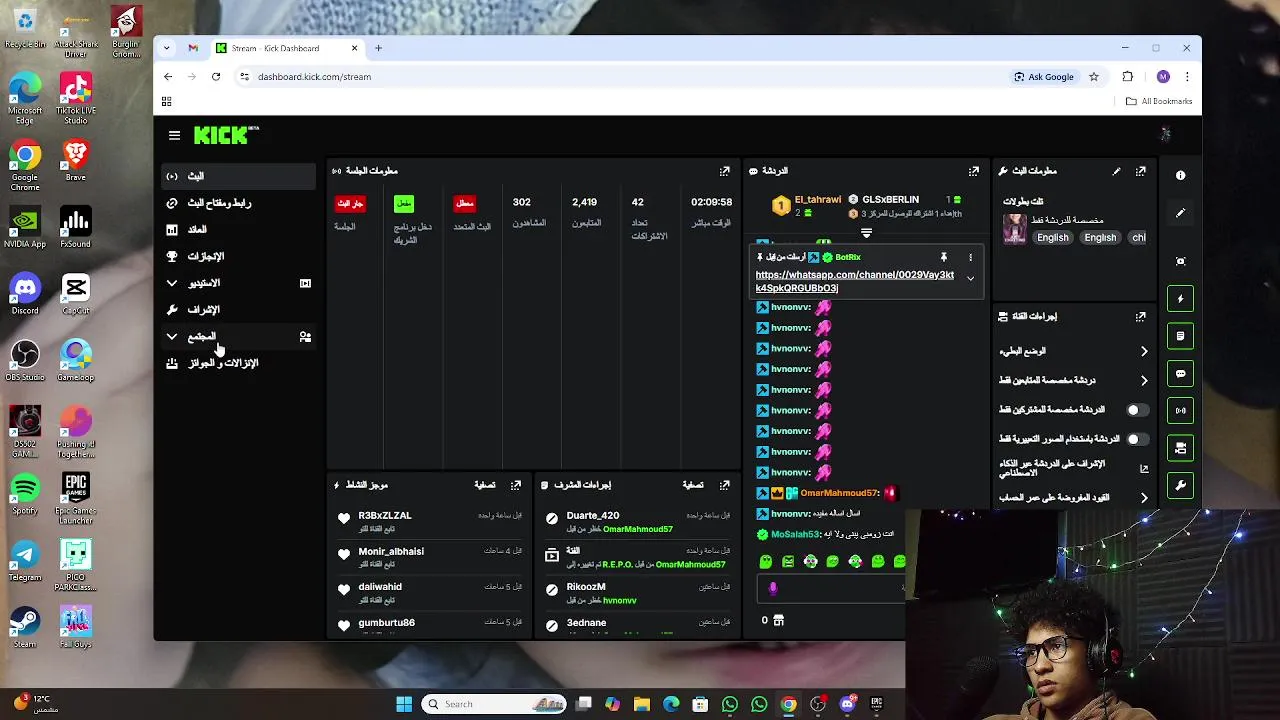Click the shop icon below chat input
Image resolution: width=1280 pixels, height=720 pixels.
779,620
